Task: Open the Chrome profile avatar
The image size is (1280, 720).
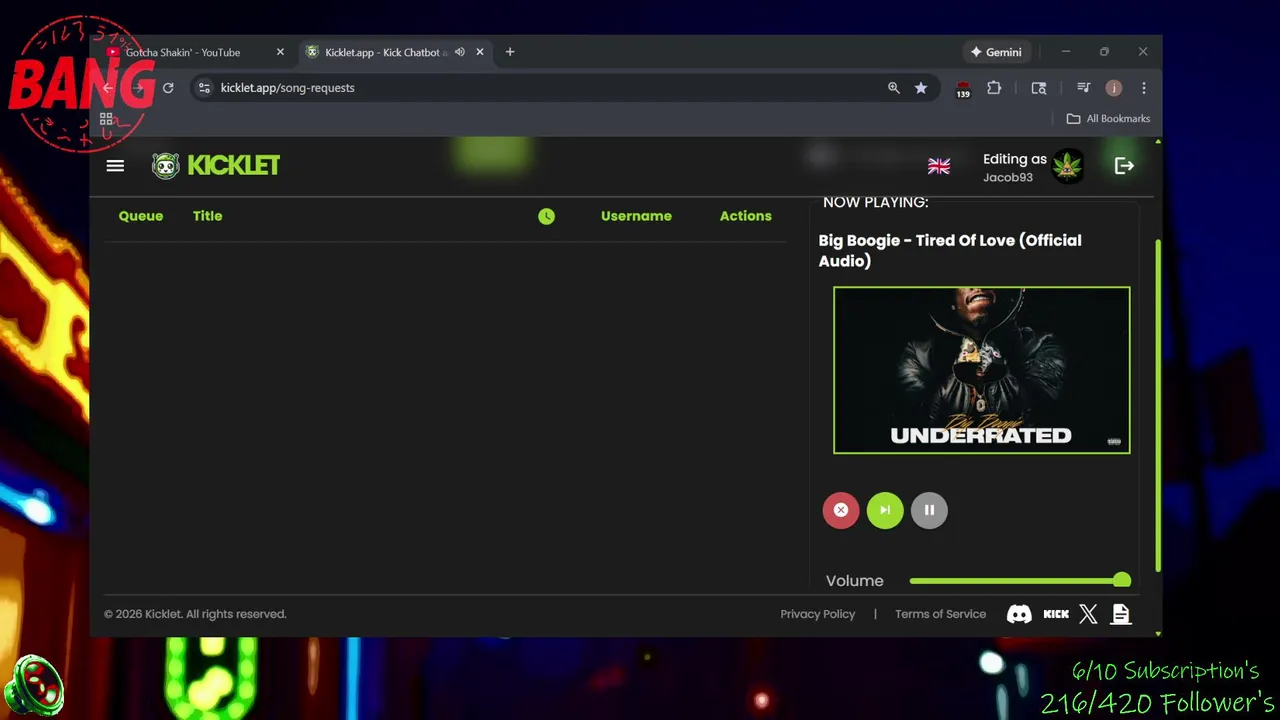Action: coord(1113,88)
